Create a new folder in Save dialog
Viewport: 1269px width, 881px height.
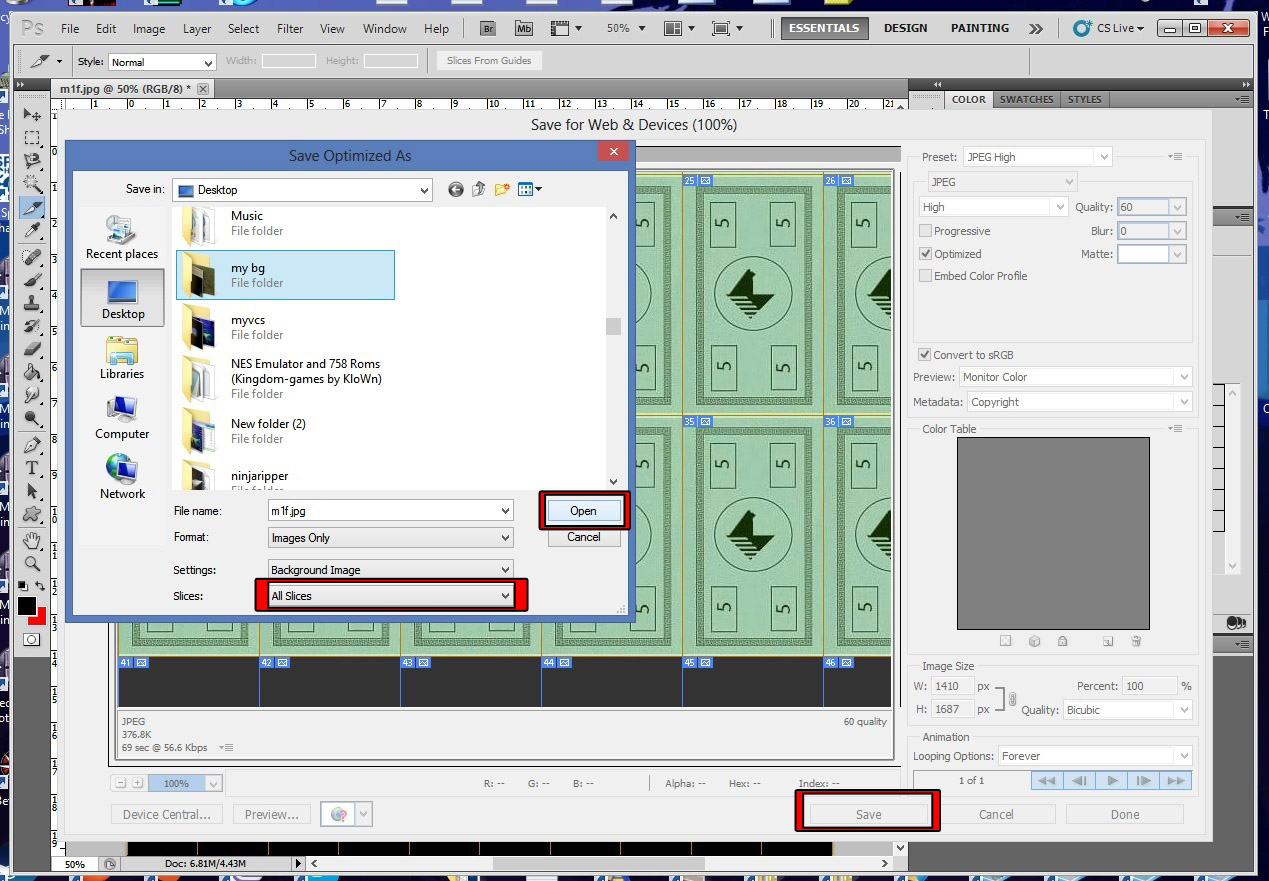[502, 189]
